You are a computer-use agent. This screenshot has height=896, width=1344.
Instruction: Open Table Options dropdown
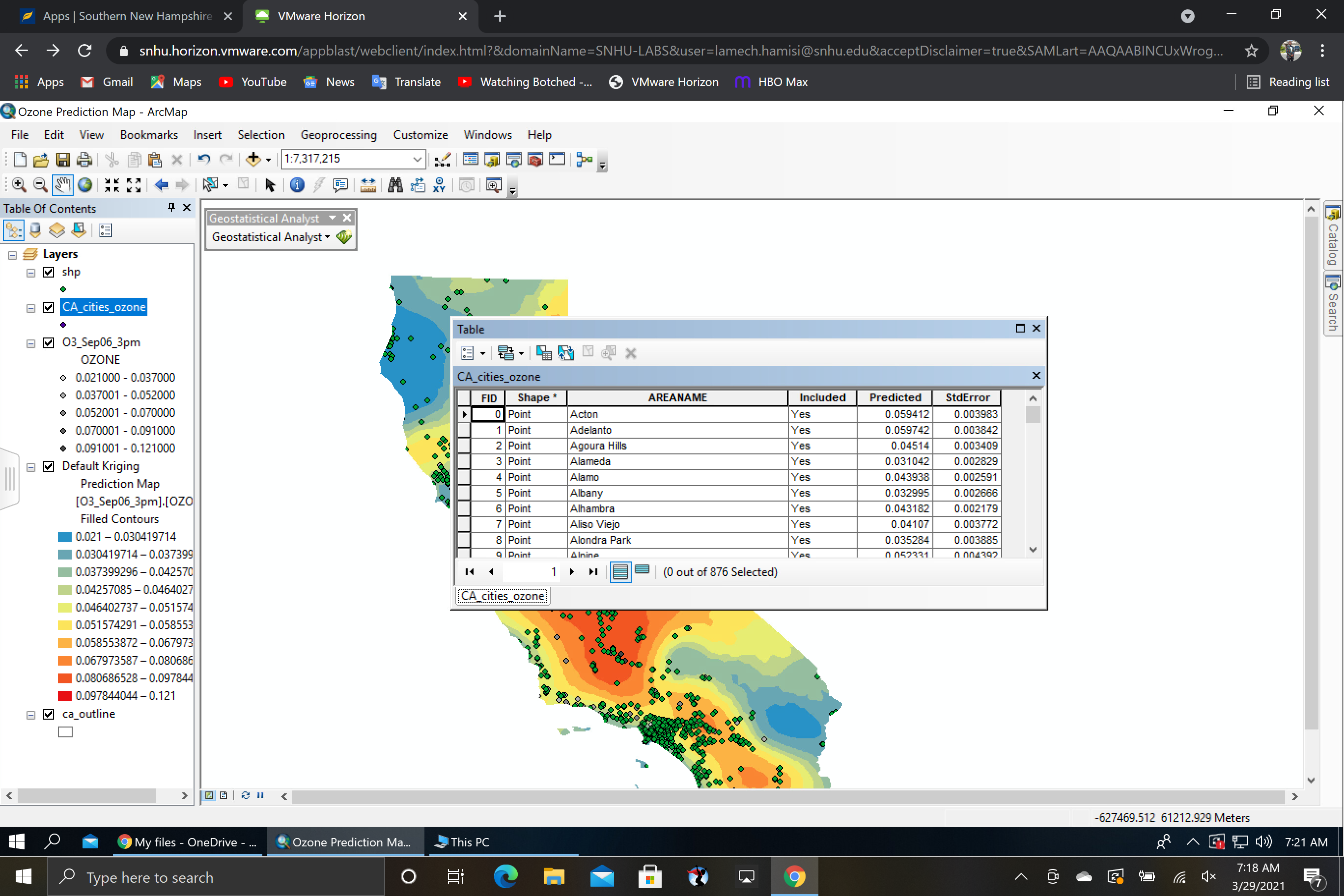[x=473, y=353]
